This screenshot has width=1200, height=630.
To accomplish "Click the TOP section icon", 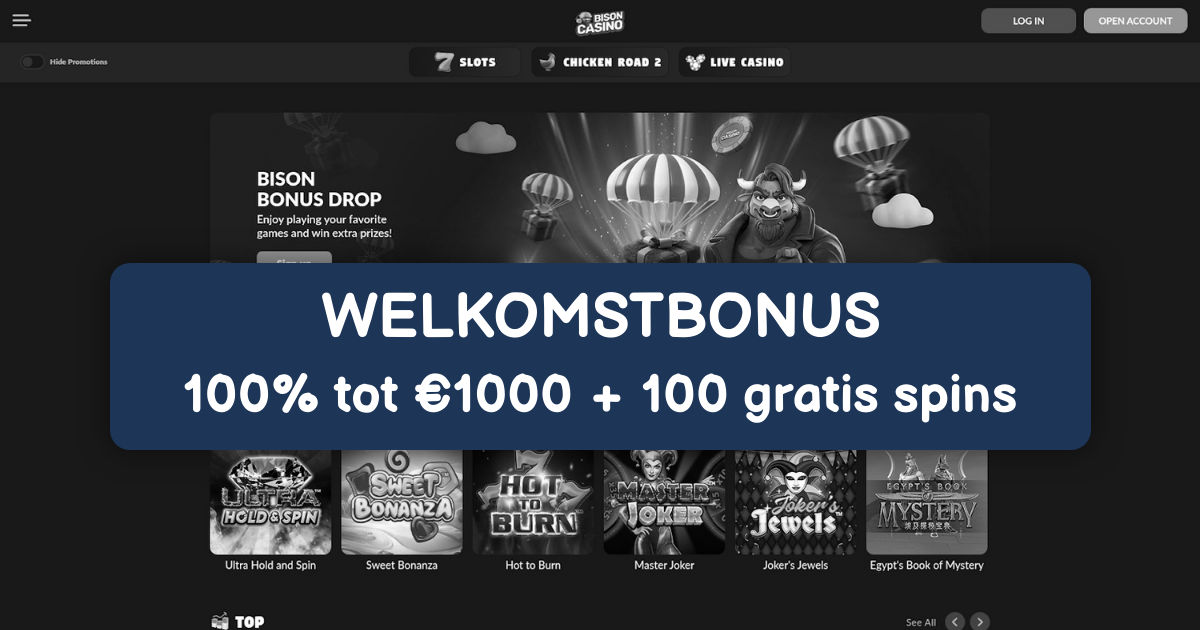I will pyautogui.click(x=220, y=622).
